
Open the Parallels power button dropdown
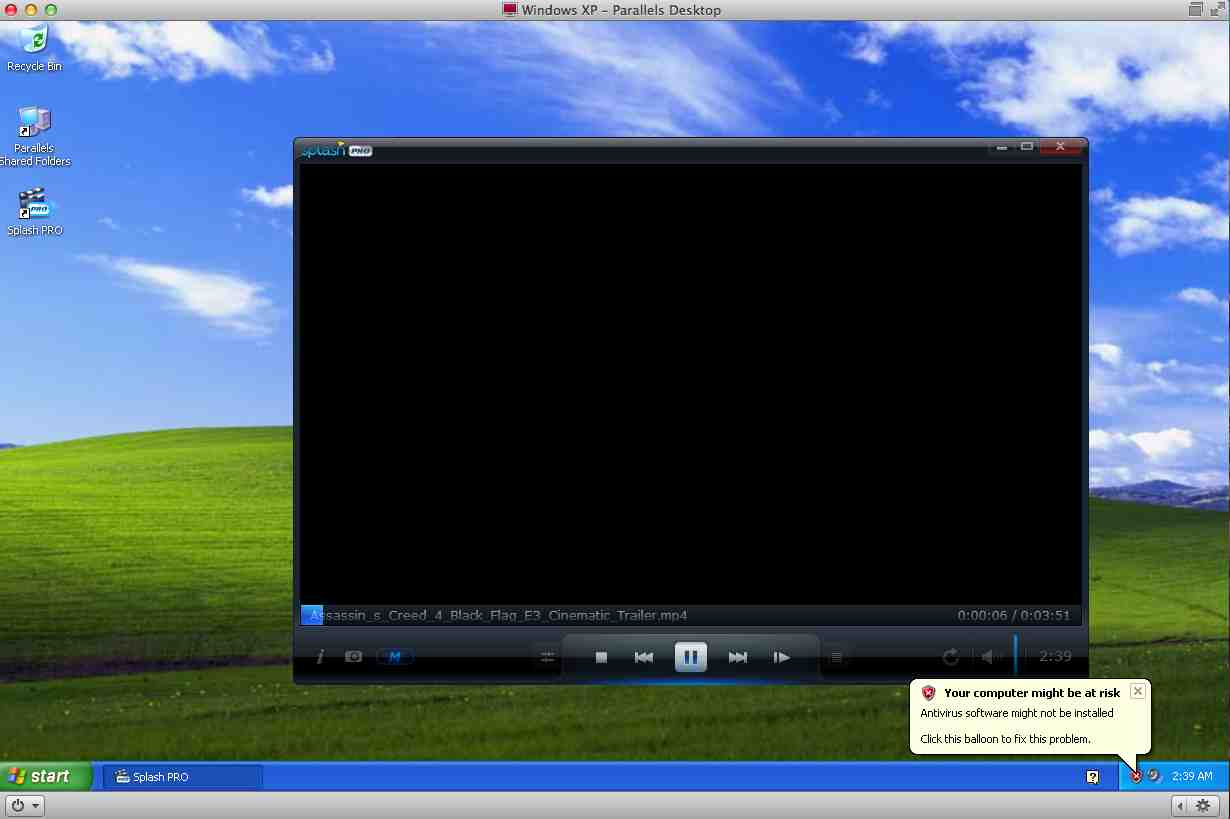pos(24,805)
